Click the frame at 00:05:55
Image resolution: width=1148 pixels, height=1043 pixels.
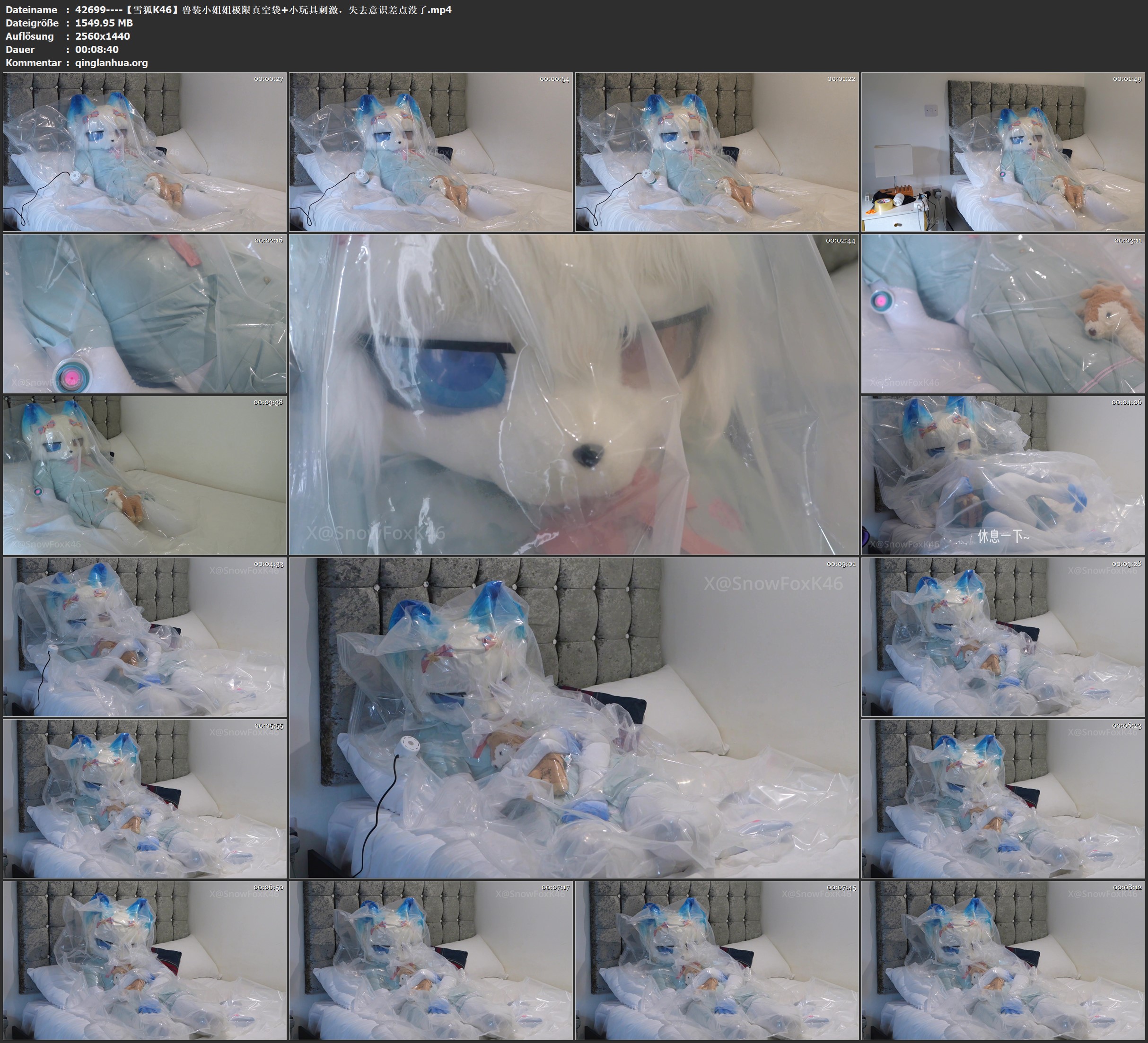coord(145,799)
